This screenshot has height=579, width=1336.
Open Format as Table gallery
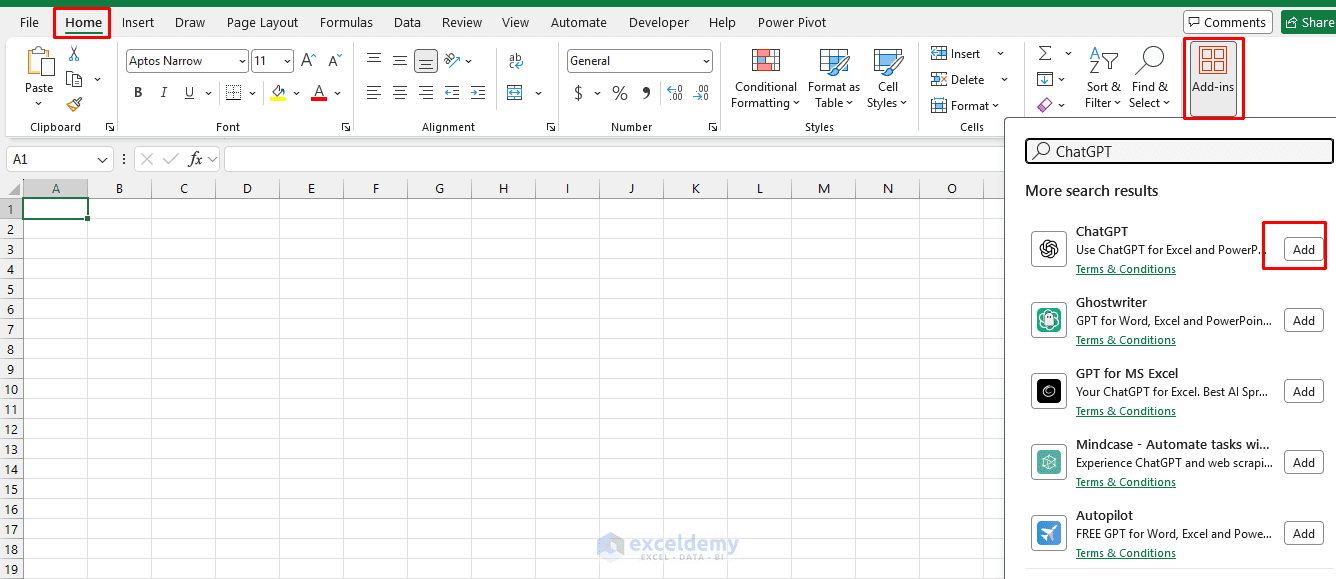[835, 79]
